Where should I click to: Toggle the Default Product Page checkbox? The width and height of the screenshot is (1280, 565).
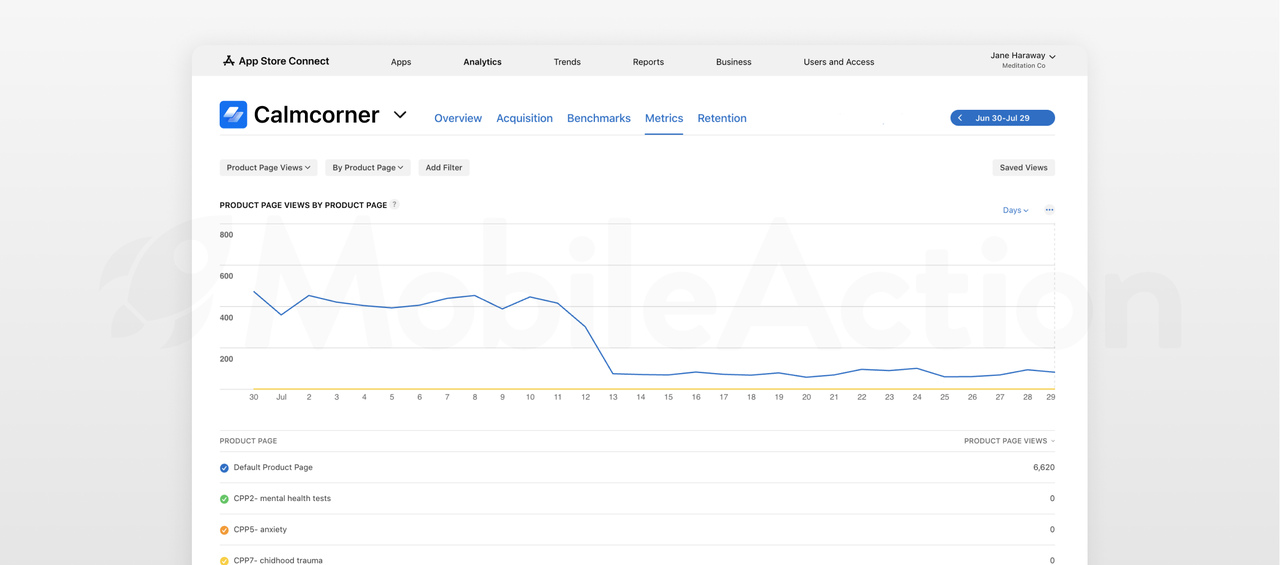(x=224, y=468)
